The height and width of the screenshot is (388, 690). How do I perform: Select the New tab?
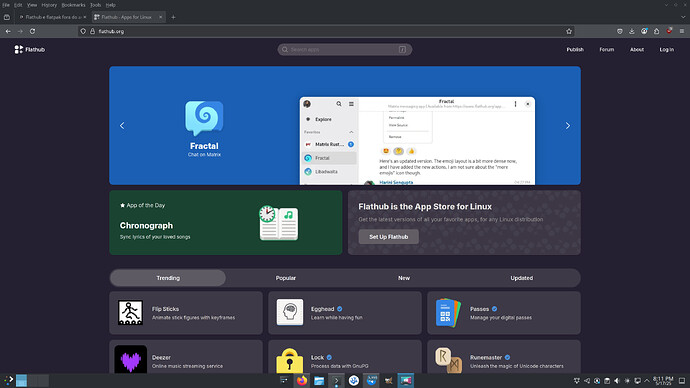pos(404,278)
